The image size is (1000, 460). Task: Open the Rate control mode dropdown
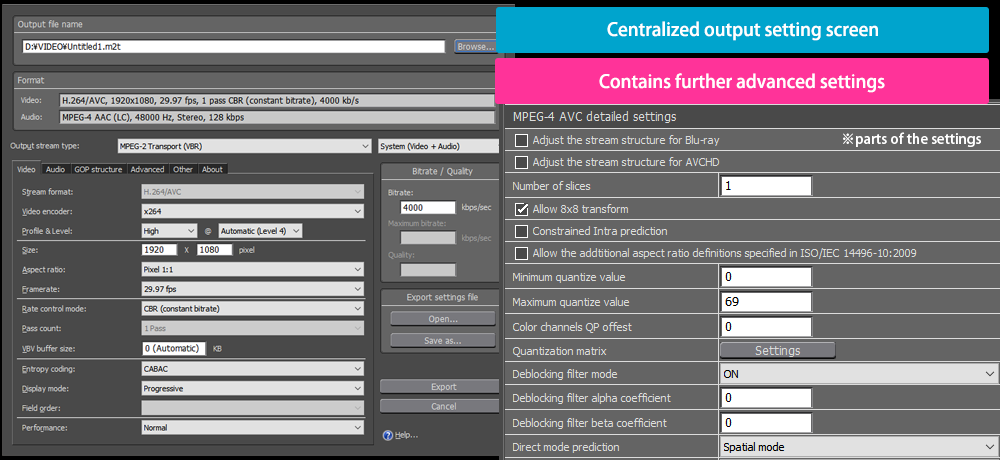pos(253,309)
